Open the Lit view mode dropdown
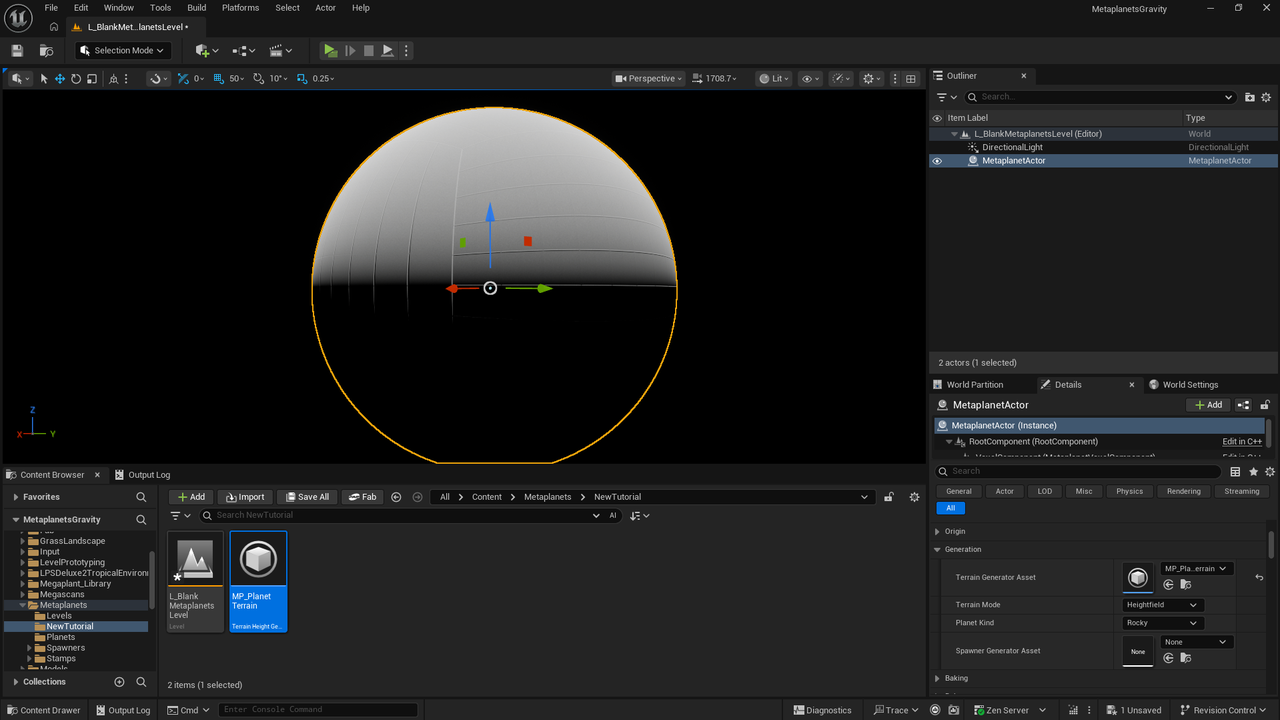Screen dimensions: 1280x720 click(x=775, y=78)
